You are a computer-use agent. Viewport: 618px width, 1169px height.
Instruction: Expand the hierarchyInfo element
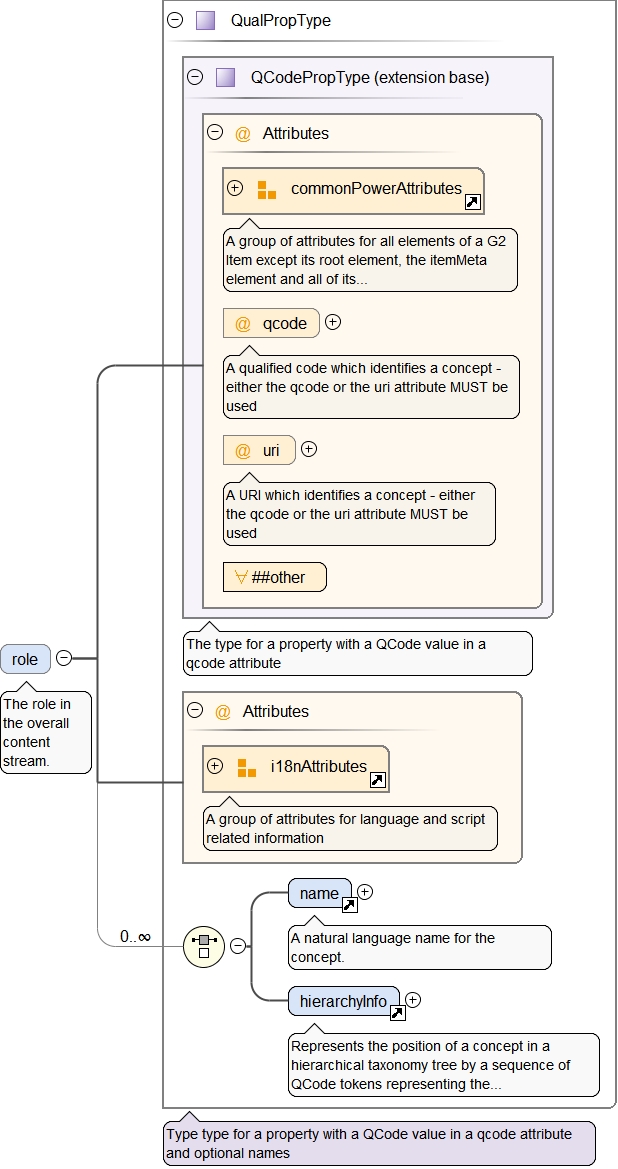pos(413,999)
